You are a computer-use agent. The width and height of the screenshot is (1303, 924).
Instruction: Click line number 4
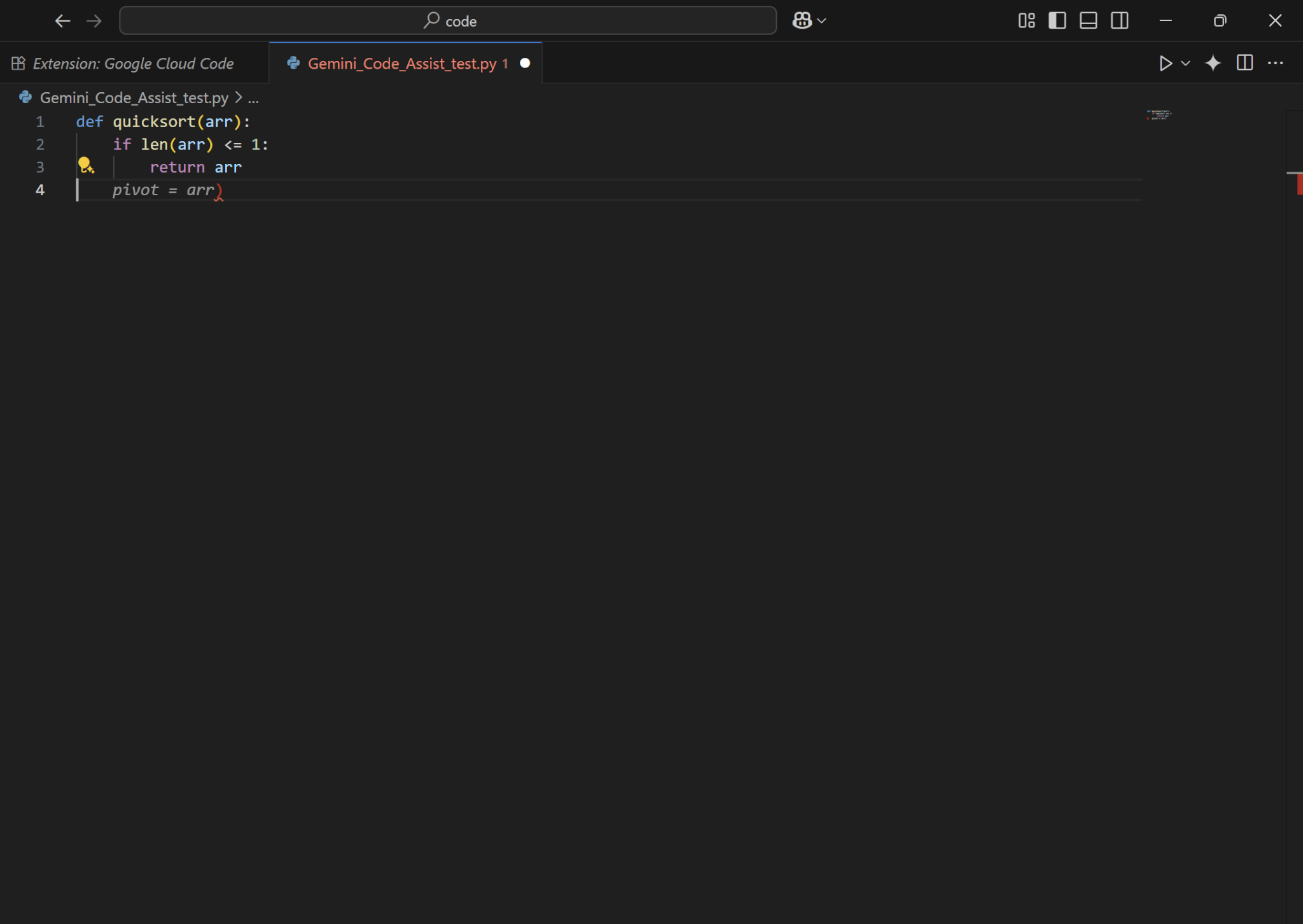[x=40, y=190]
